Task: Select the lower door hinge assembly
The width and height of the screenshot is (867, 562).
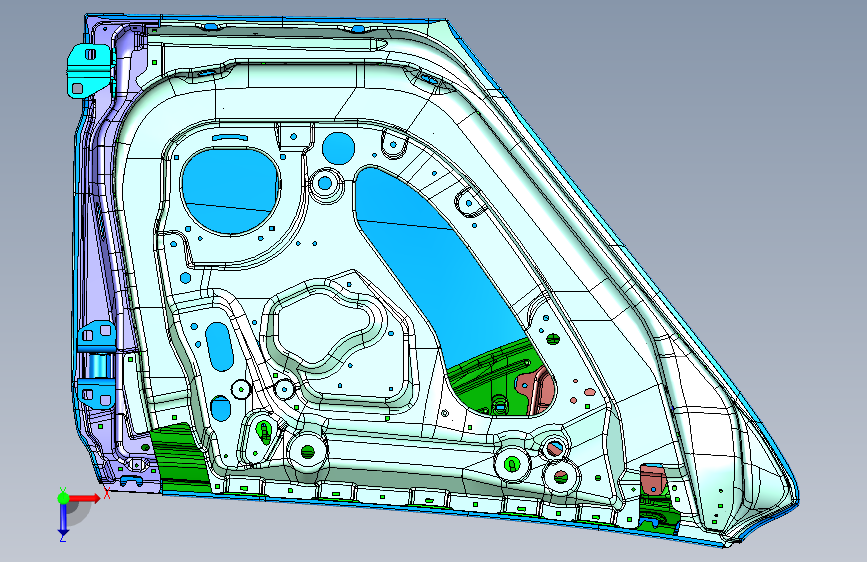Action: coord(96,365)
